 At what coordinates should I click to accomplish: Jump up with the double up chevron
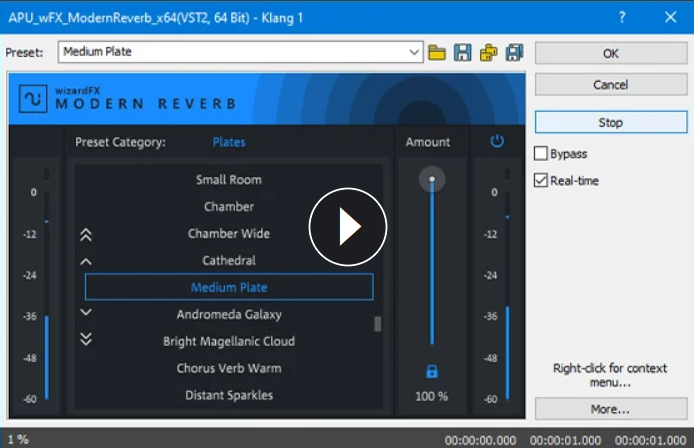point(86,235)
